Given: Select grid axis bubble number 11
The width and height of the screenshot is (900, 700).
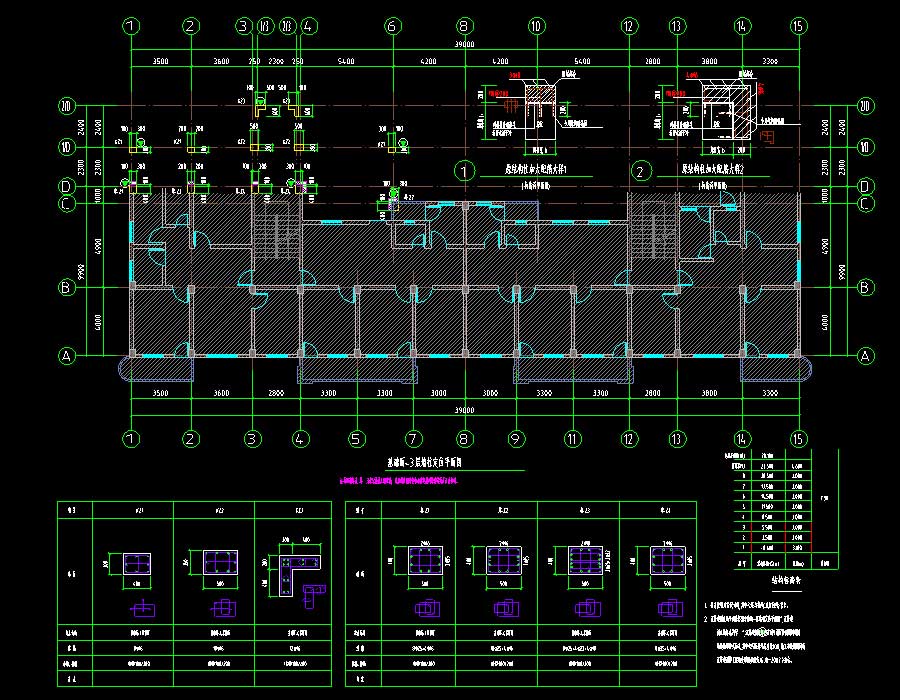Looking at the screenshot, I should click(x=572, y=438).
